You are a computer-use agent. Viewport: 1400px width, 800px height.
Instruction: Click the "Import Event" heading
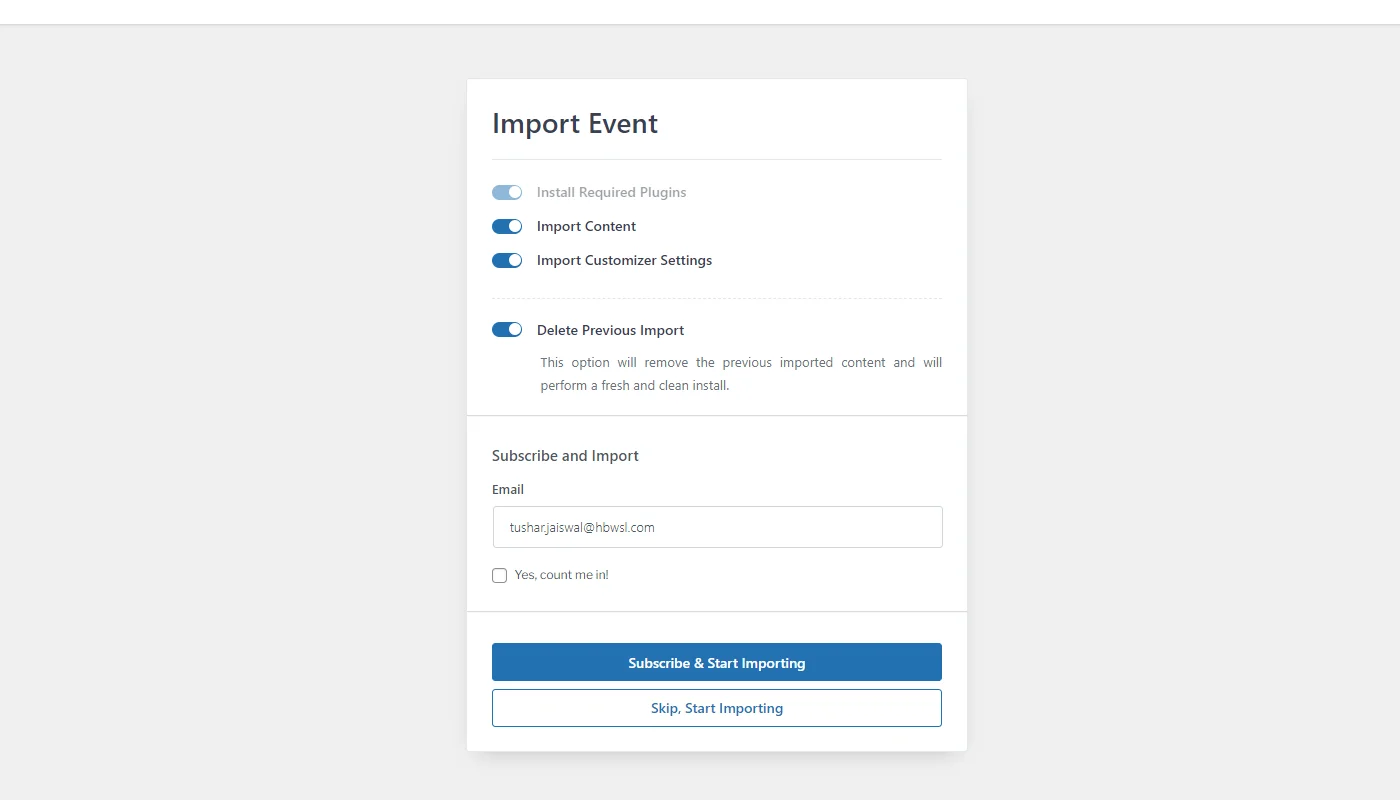click(575, 124)
